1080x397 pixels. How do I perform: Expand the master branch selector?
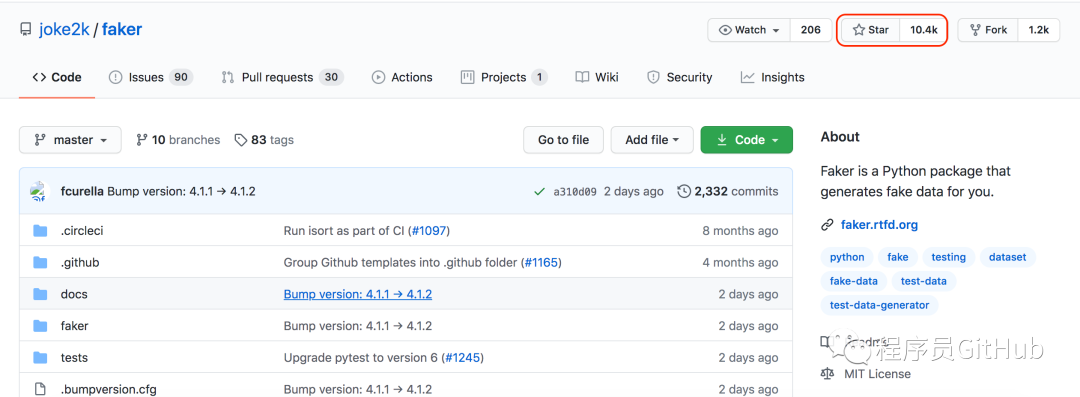pyautogui.click(x=70, y=140)
